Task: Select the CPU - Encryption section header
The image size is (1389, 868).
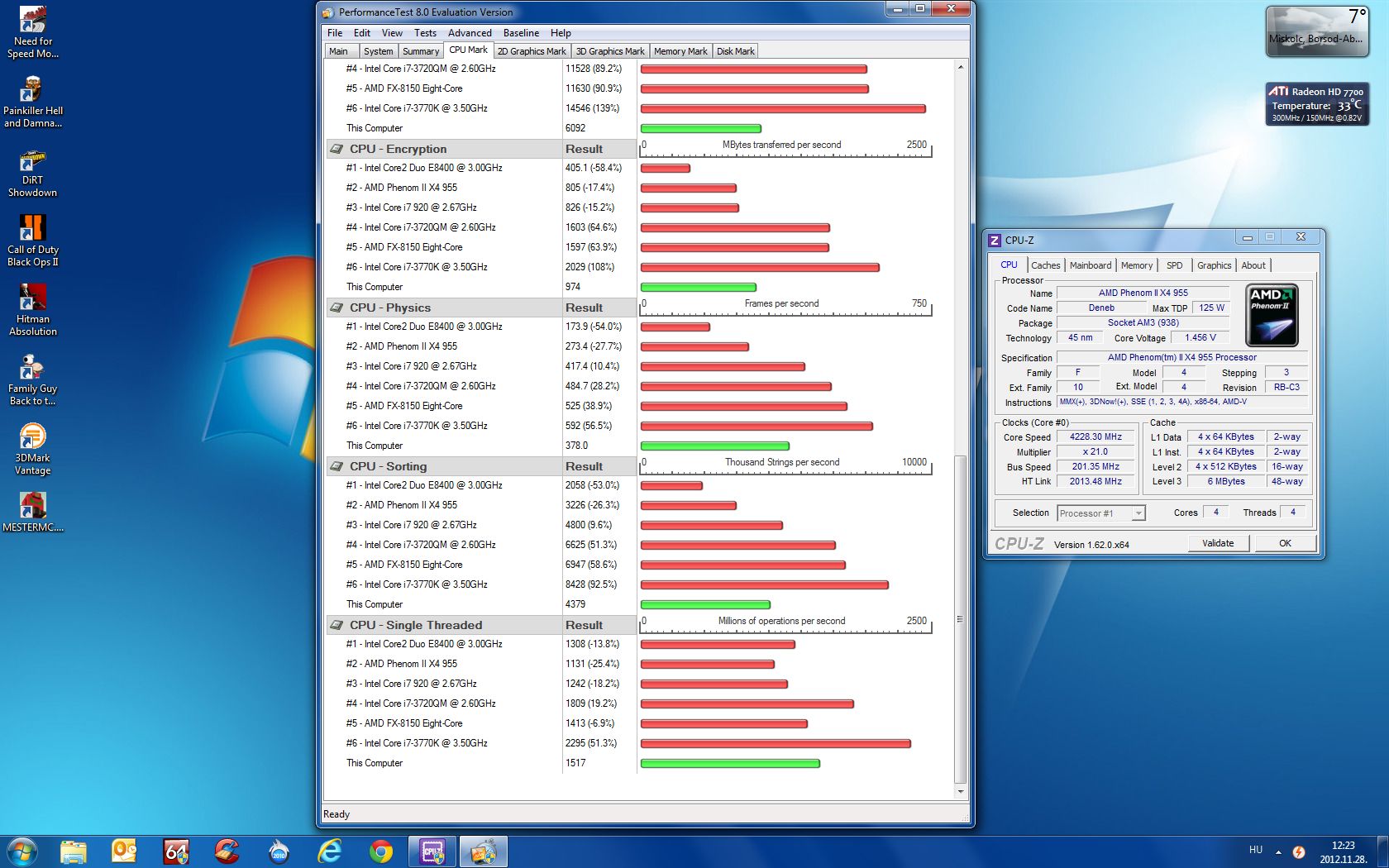Action: [482, 149]
